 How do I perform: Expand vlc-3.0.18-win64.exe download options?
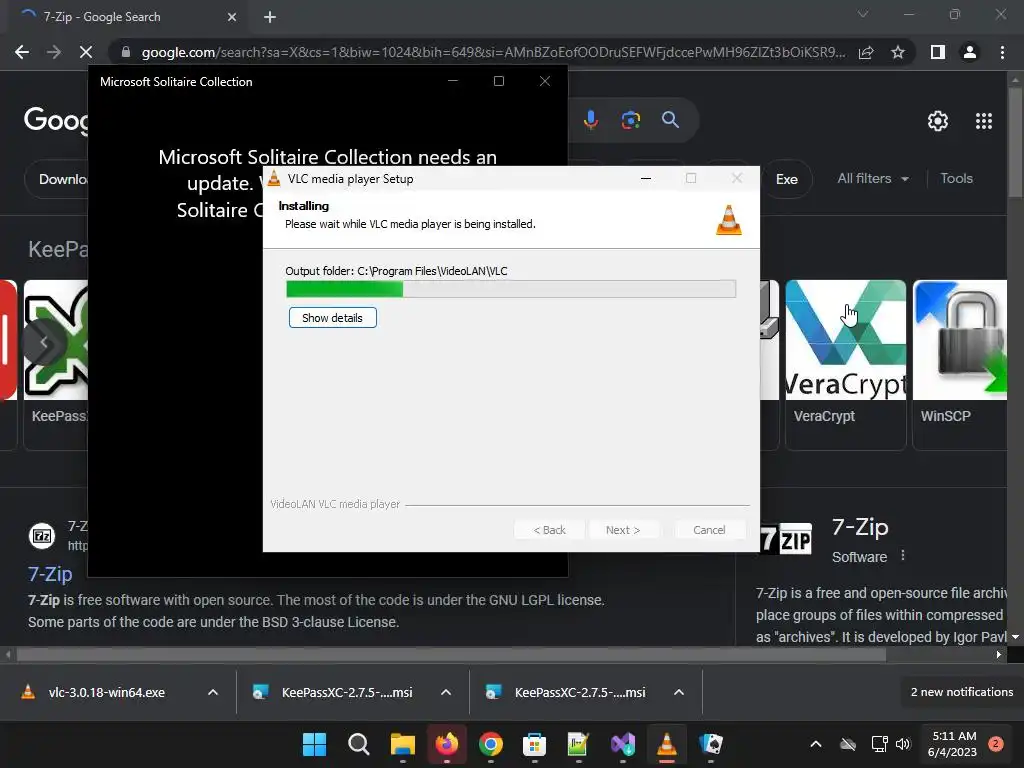pyautogui.click(x=213, y=692)
